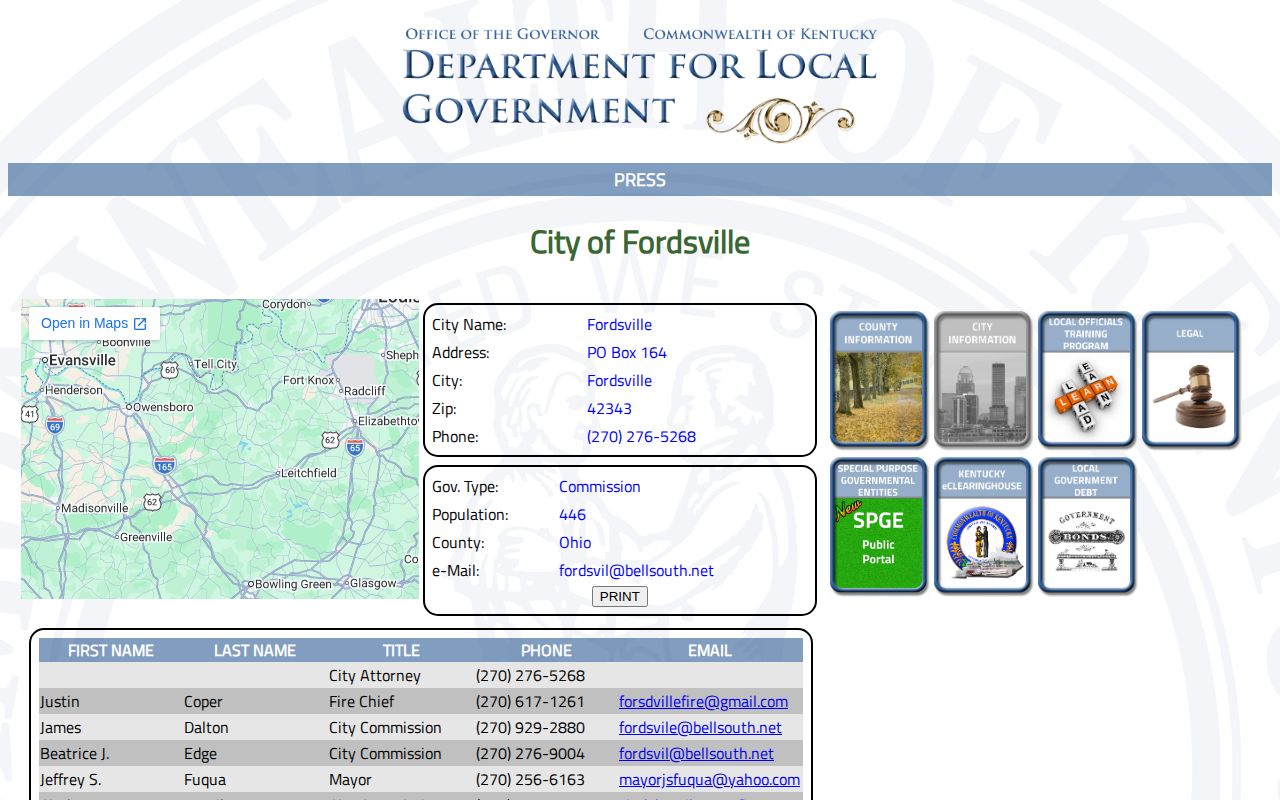Click the phone number (270) 276-5268 in city info
The width and height of the screenshot is (1280, 800).
click(641, 437)
